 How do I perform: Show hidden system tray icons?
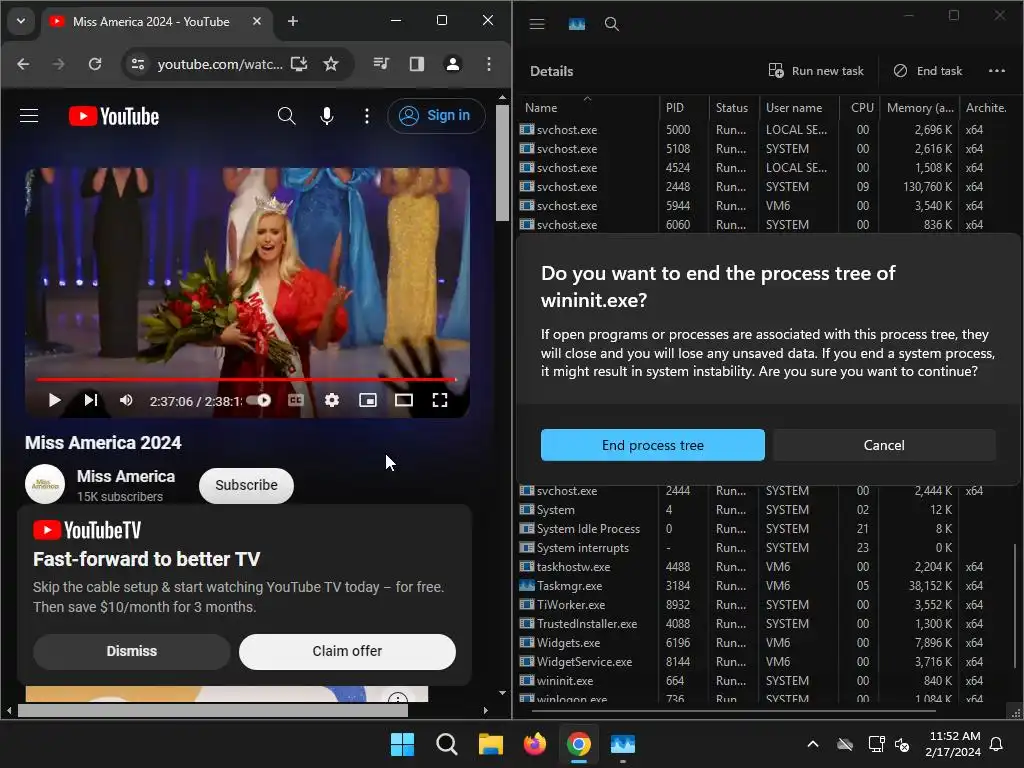[813, 744]
